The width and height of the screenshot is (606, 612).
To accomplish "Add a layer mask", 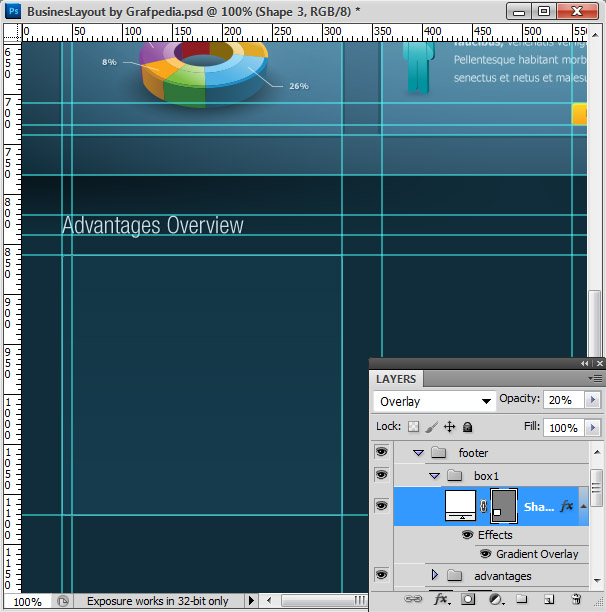I will pos(468,599).
